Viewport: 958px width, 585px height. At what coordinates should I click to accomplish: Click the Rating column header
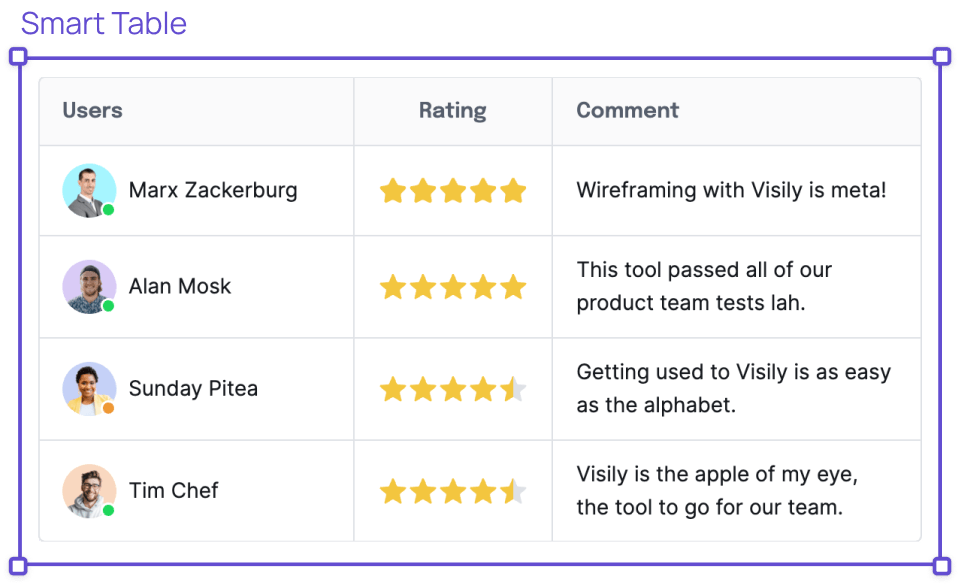tap(453, 111)
